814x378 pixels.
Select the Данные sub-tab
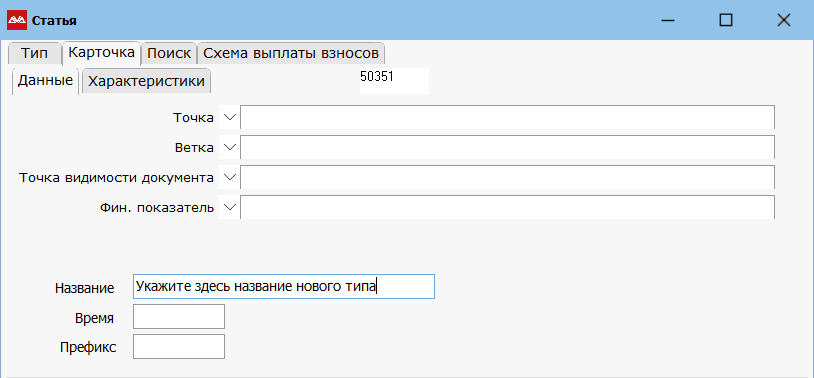[45, 81]
